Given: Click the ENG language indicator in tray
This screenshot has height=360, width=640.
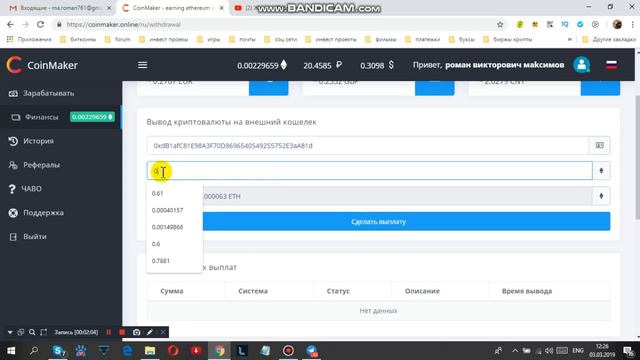Looking at the screenshot, I should 578,351.
